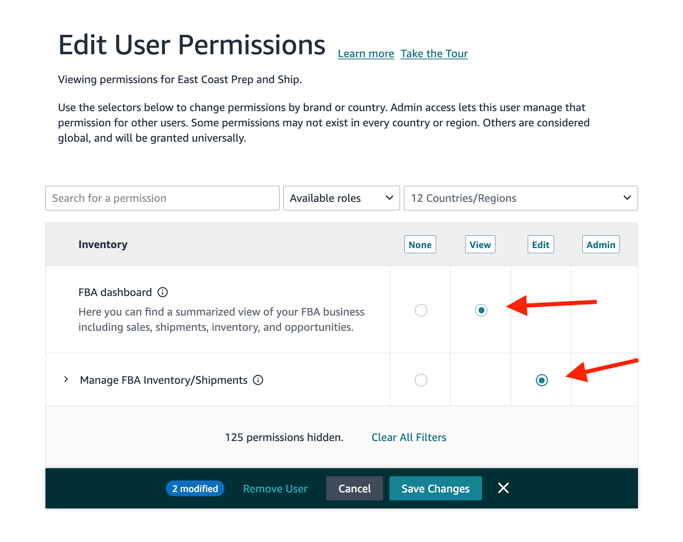Open the Available roles dropdown
683x542 pixels.
(341, 198)
